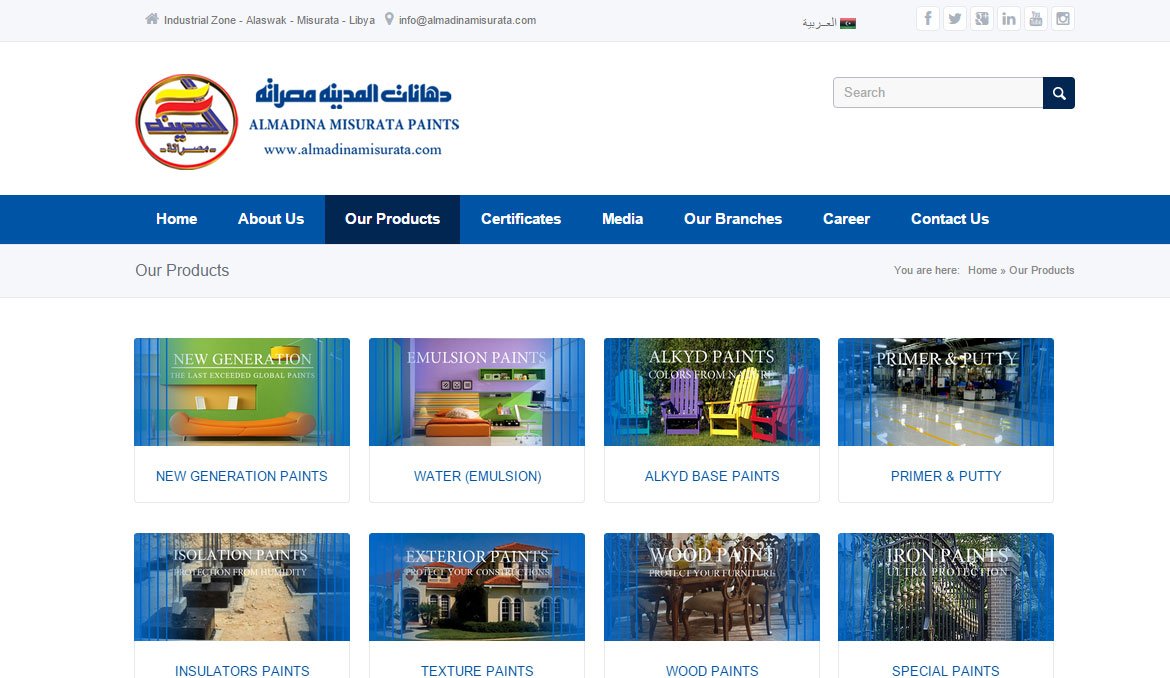Viewport: 1170px width, 678px height.
Task: Open the YouTube icon link
Action: [x=1035, y=19]
